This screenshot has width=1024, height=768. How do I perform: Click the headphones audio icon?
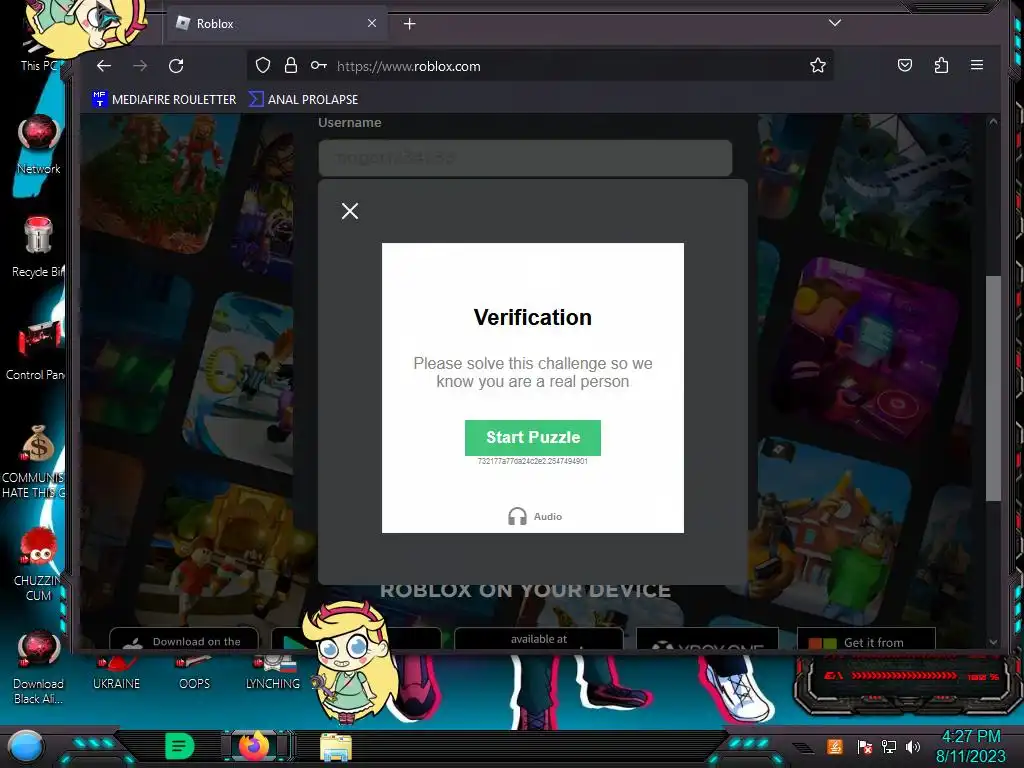(517, 517)
